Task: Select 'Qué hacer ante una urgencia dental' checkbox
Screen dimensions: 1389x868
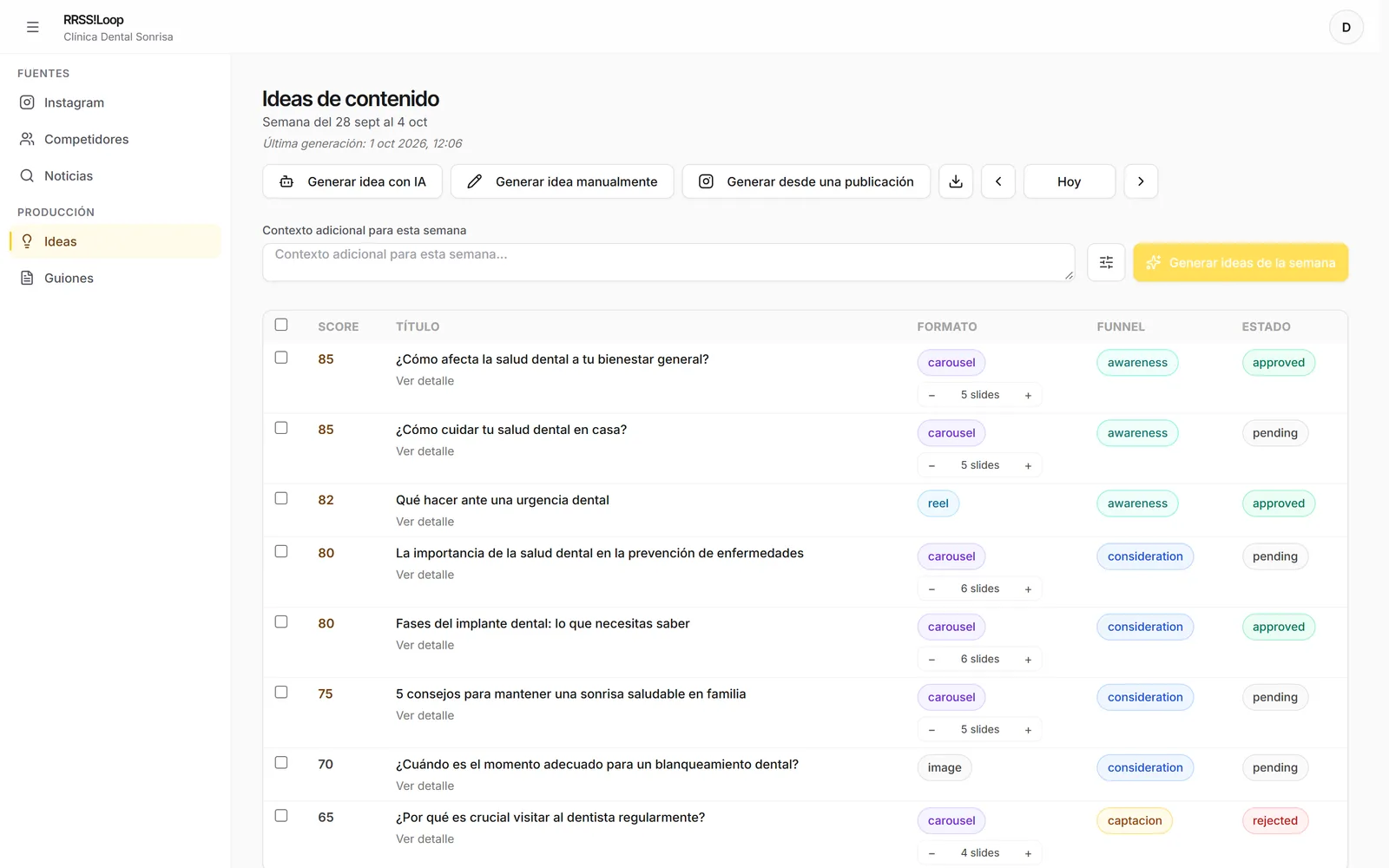Action: click(x=281, y=498)
